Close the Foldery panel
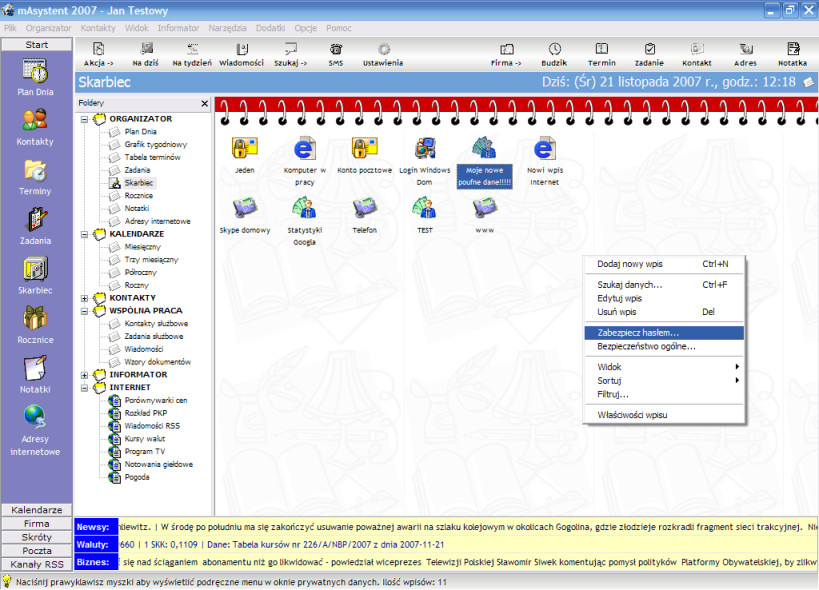Screen dimensions: 819x590 205,103
